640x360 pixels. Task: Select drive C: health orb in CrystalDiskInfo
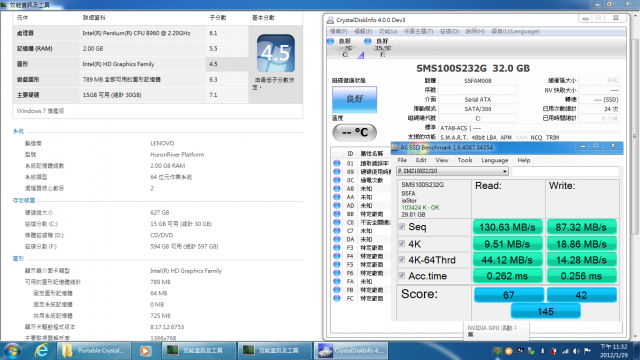[331, 41]
